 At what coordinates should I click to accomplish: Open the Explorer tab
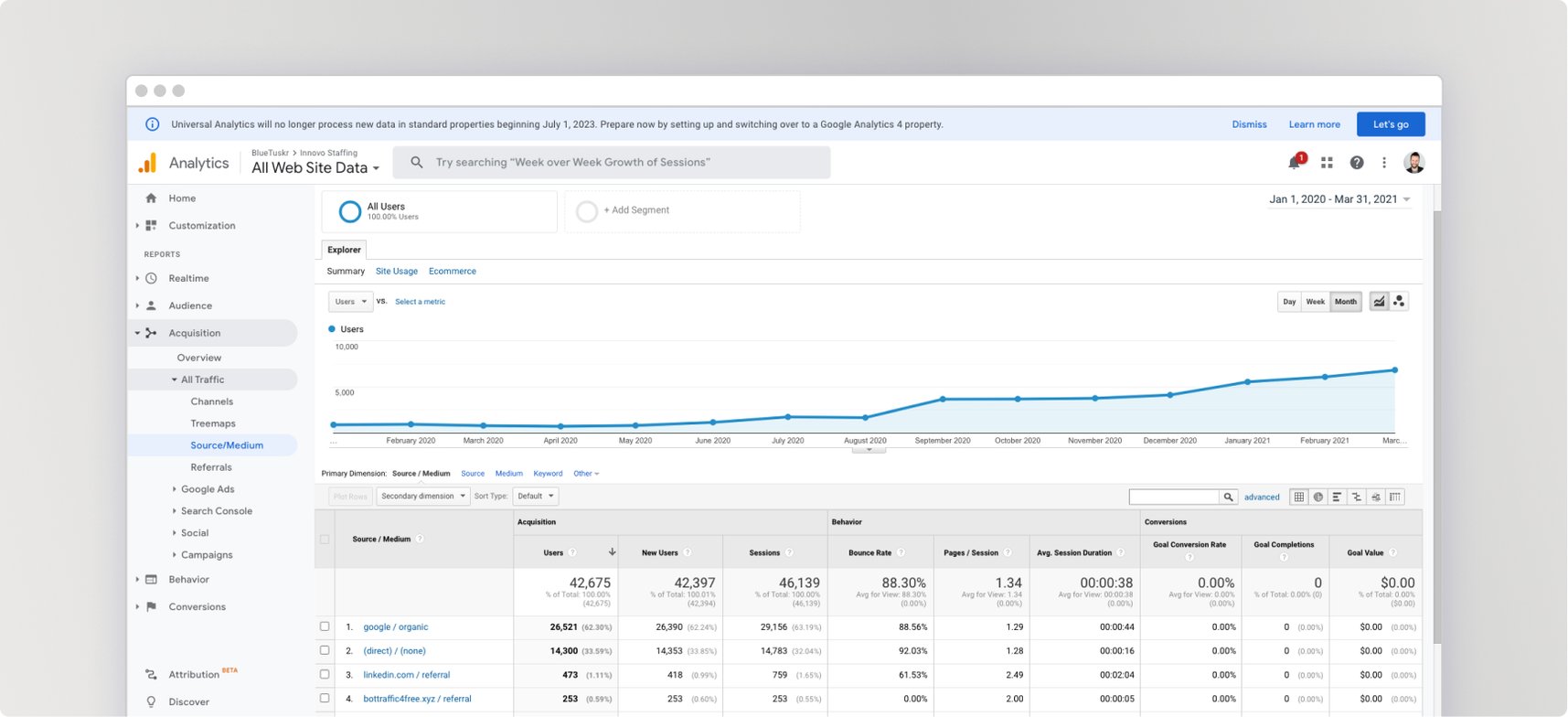tap(345, 250)
